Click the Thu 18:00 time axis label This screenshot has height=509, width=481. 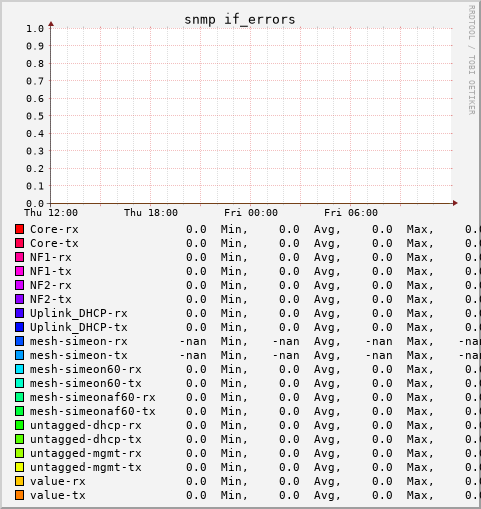coord(151,213)
